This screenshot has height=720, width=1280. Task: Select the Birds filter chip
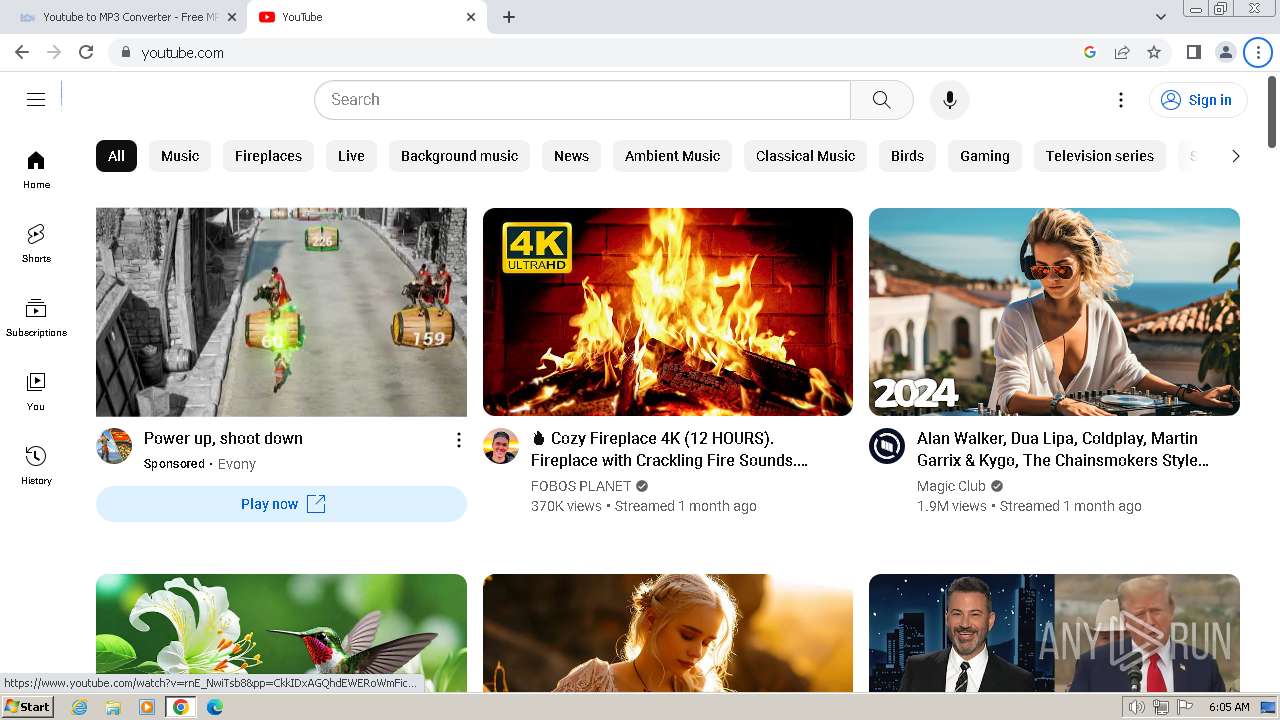907,156
